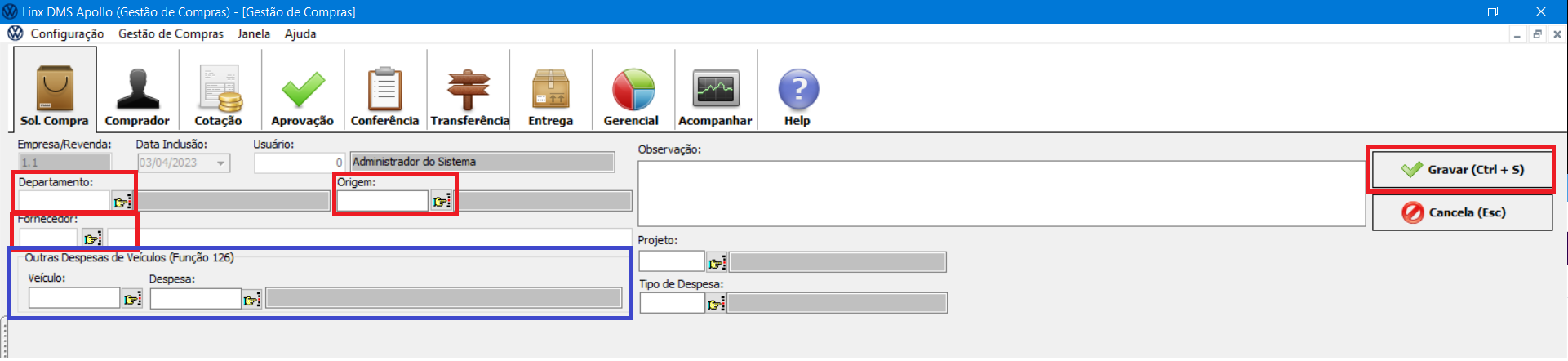This screenshot has width=1568, height=361.
Task: Open the Comprador module
Action: click(x=137, y=88)
